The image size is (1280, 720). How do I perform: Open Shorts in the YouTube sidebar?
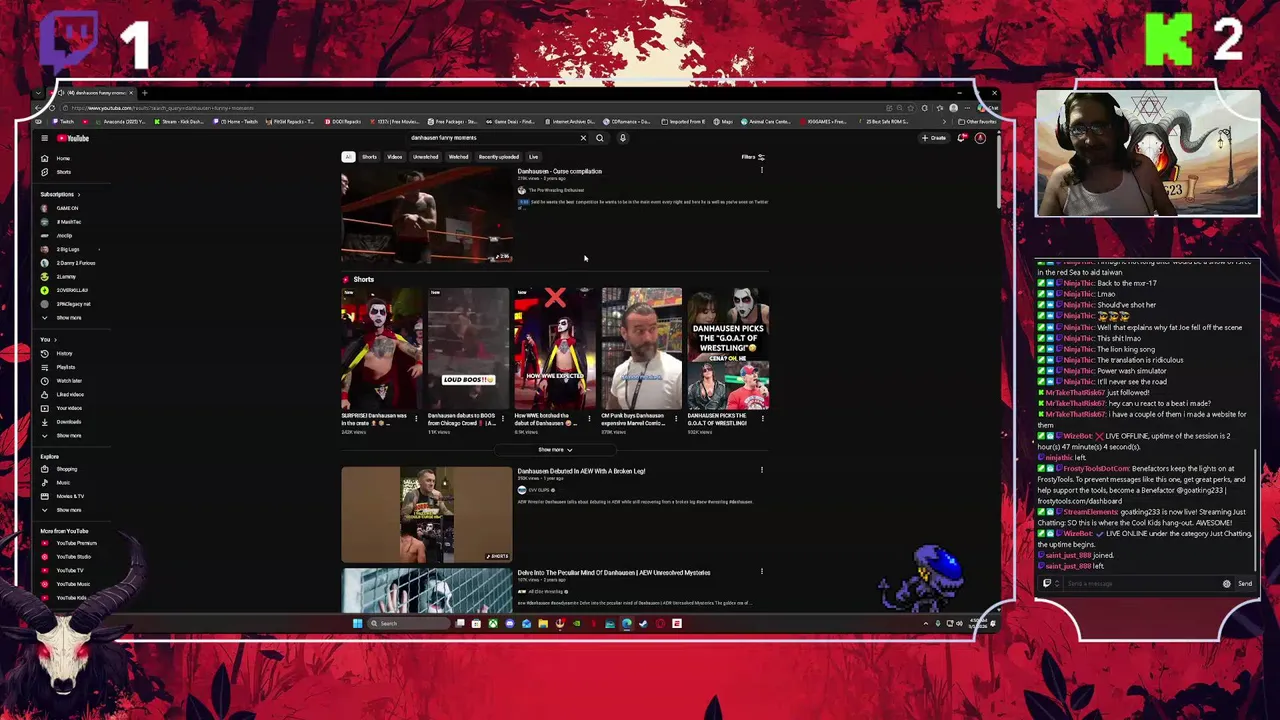[63, 172]
